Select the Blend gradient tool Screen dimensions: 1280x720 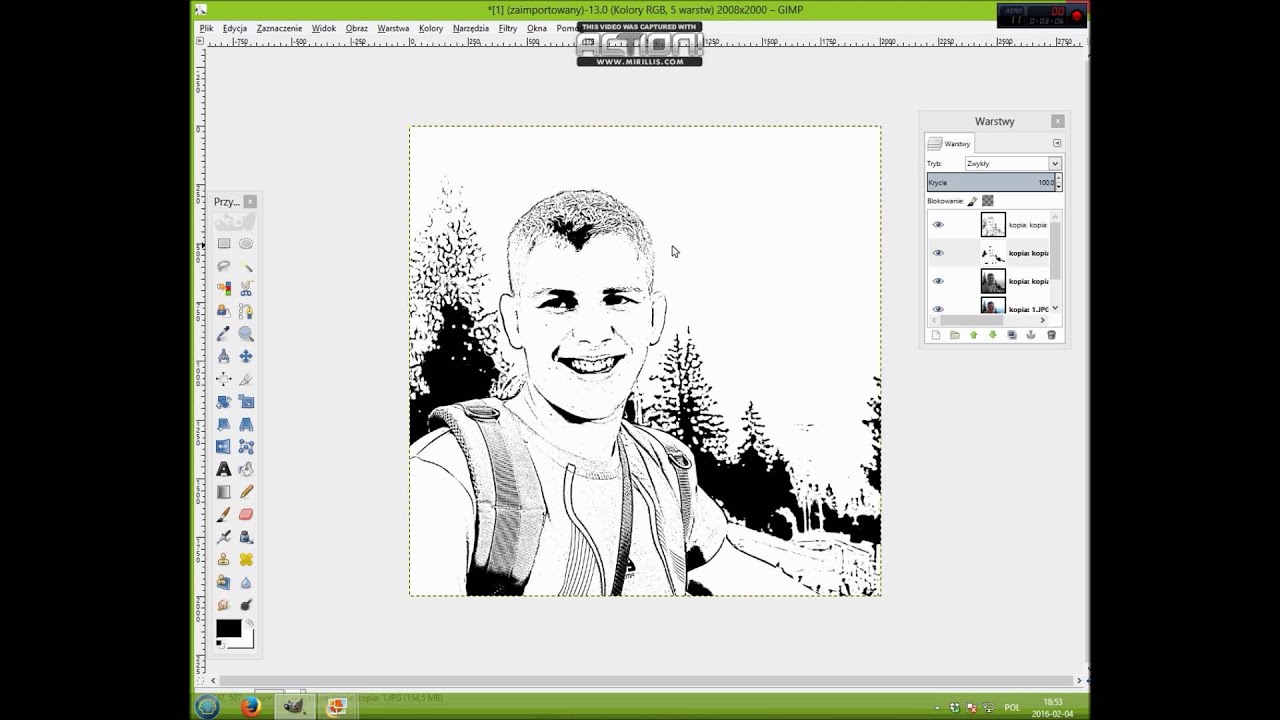224,492
